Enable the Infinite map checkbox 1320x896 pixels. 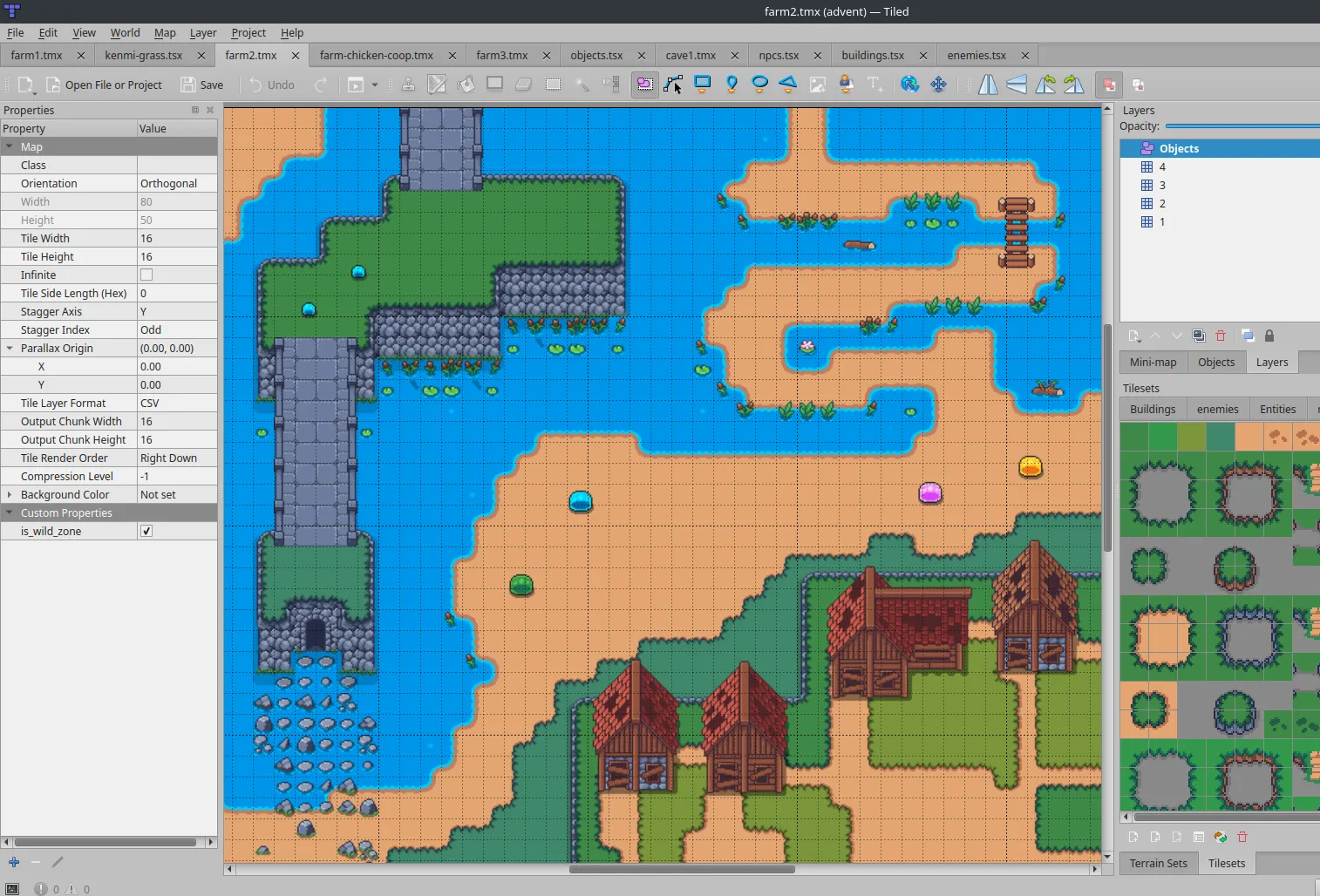coord(146,275)
